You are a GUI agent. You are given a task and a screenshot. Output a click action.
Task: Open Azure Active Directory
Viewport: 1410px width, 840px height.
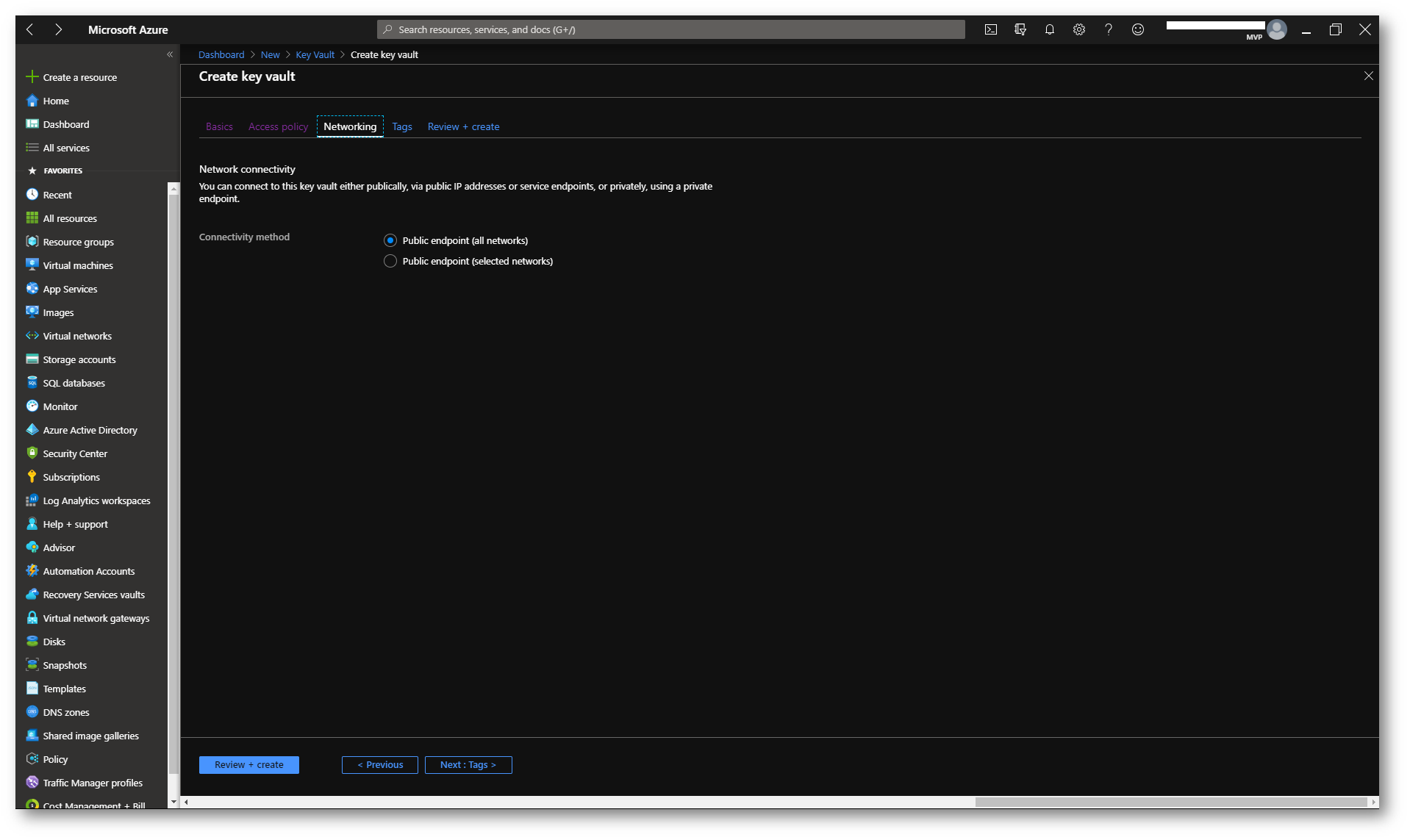pos(90,430)
